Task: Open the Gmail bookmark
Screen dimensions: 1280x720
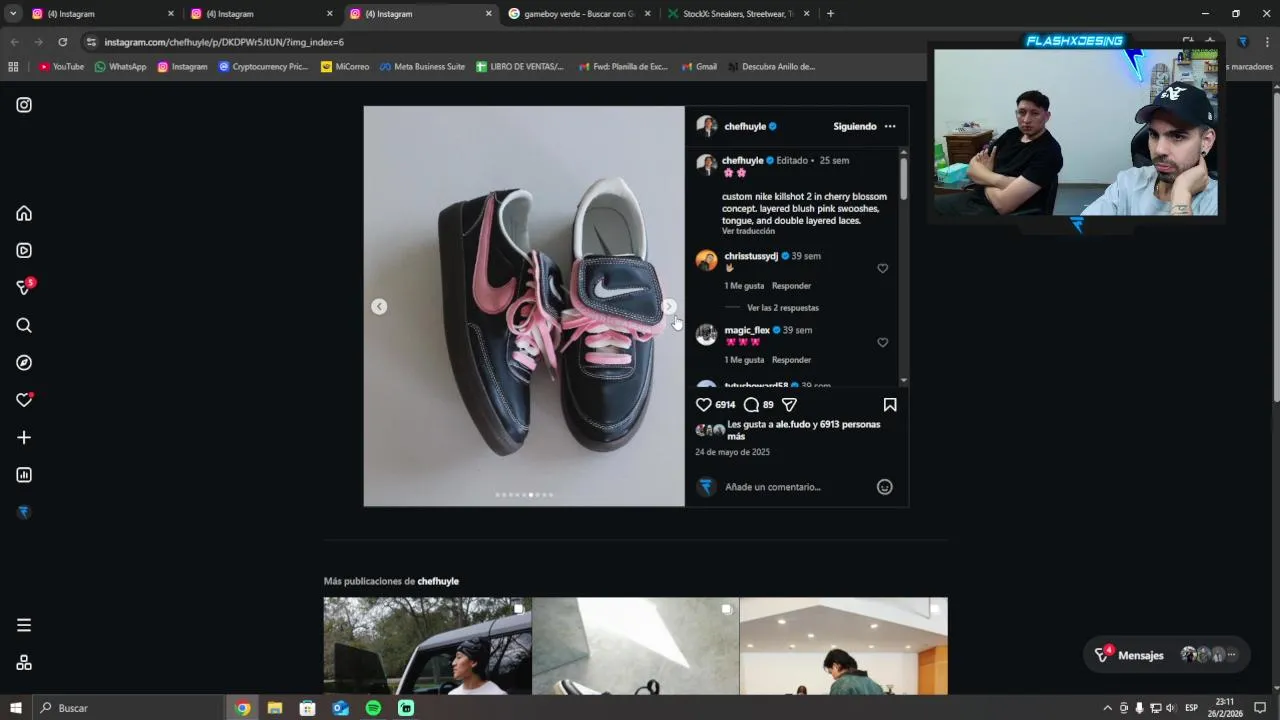Action: 699,67
